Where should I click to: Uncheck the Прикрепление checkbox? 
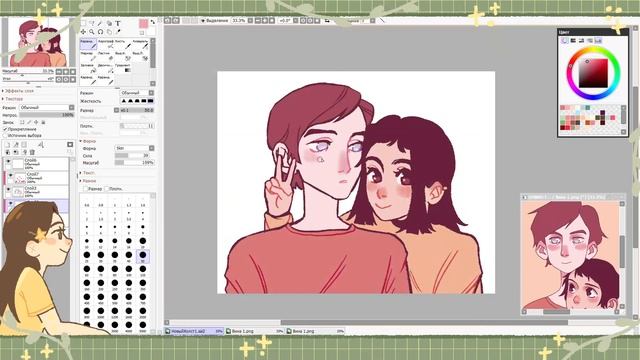coord(5,129)
